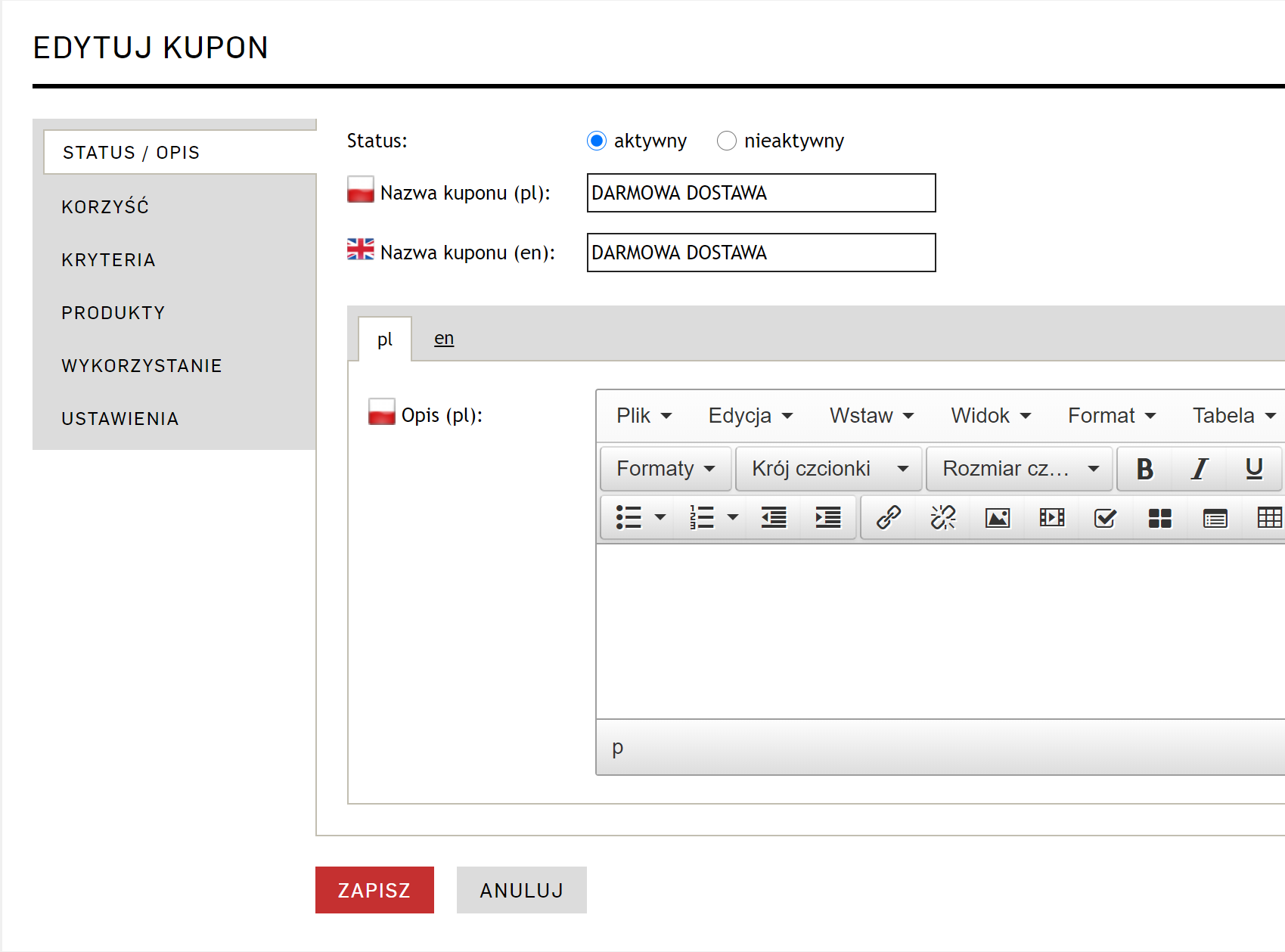This screenshot has width=1285, height=952.
Task: Click the bullet list icon
Action: (629, 518)
